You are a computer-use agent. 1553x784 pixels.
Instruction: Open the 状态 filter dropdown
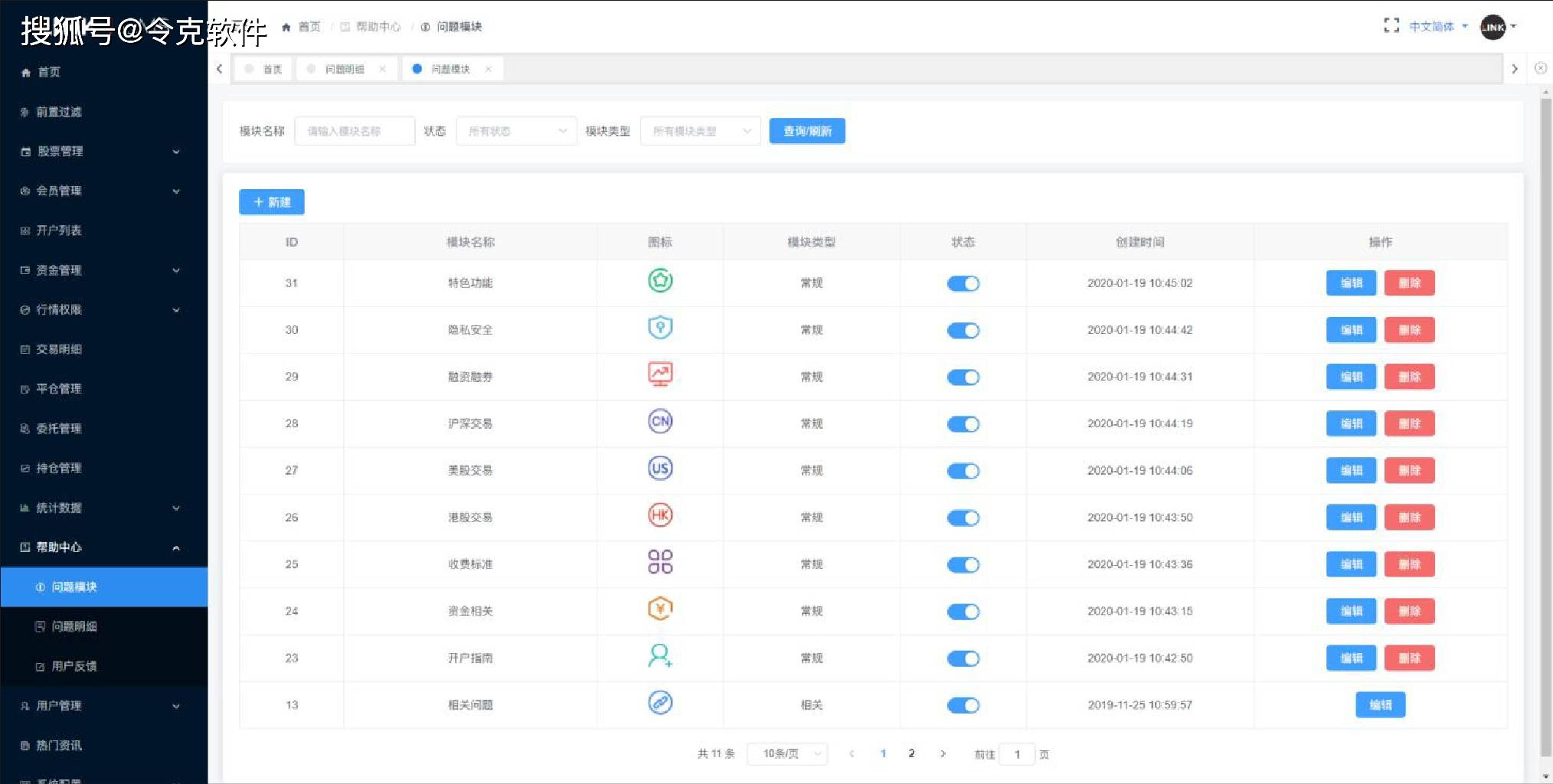point(516,131)
